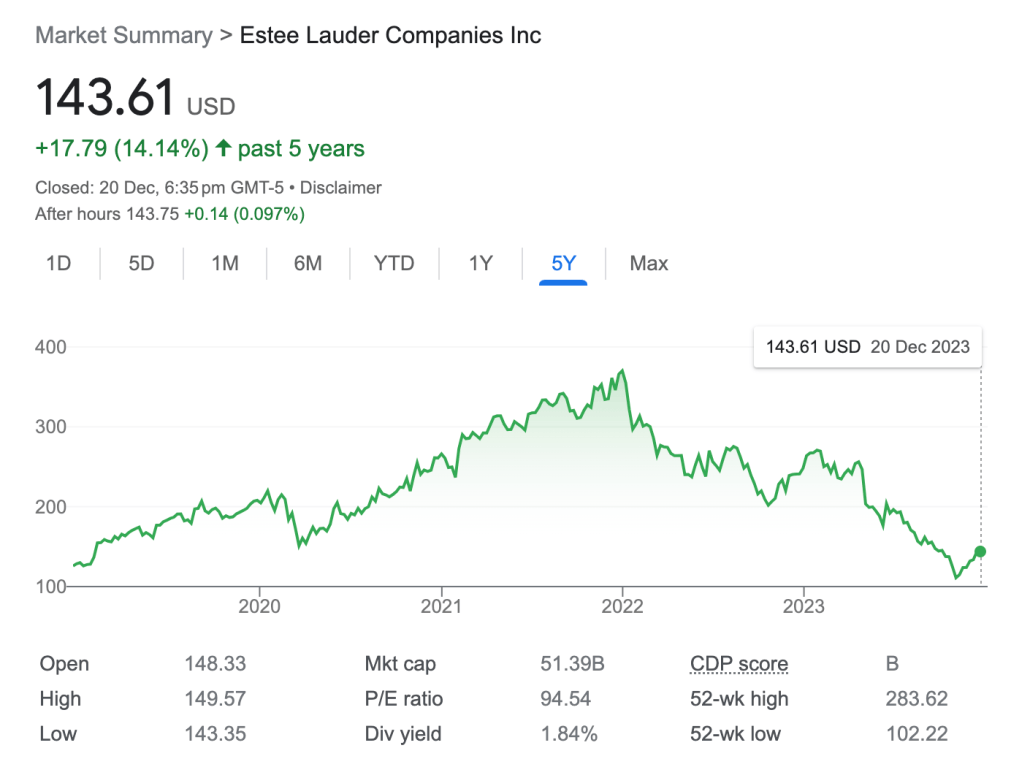Open the Disclaimer link

pos(340,188)
